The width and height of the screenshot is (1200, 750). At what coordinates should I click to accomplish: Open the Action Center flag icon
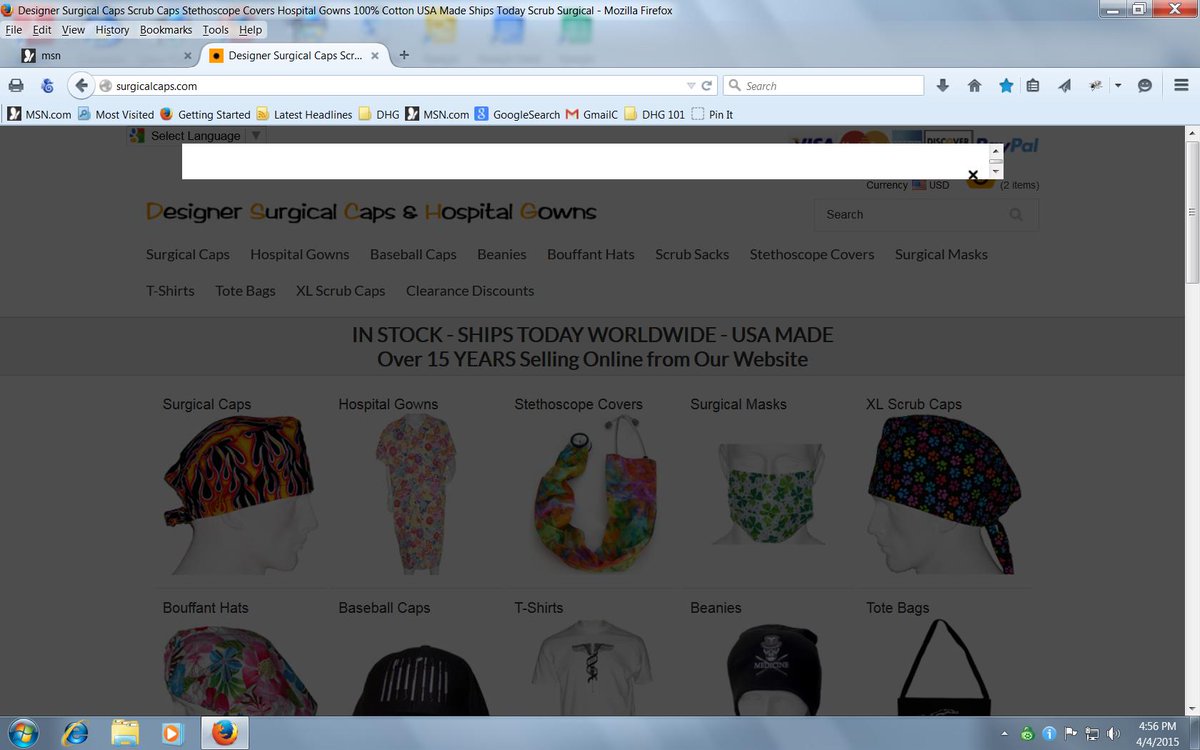tap(1071, 734)
